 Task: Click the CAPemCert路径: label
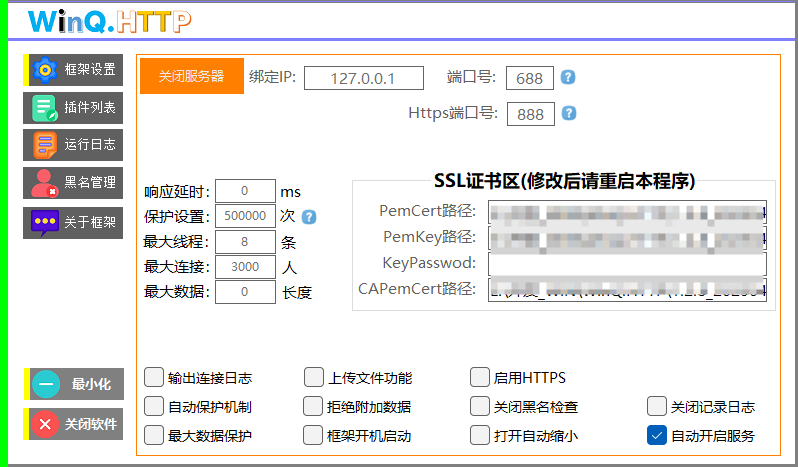coord(417,289)
